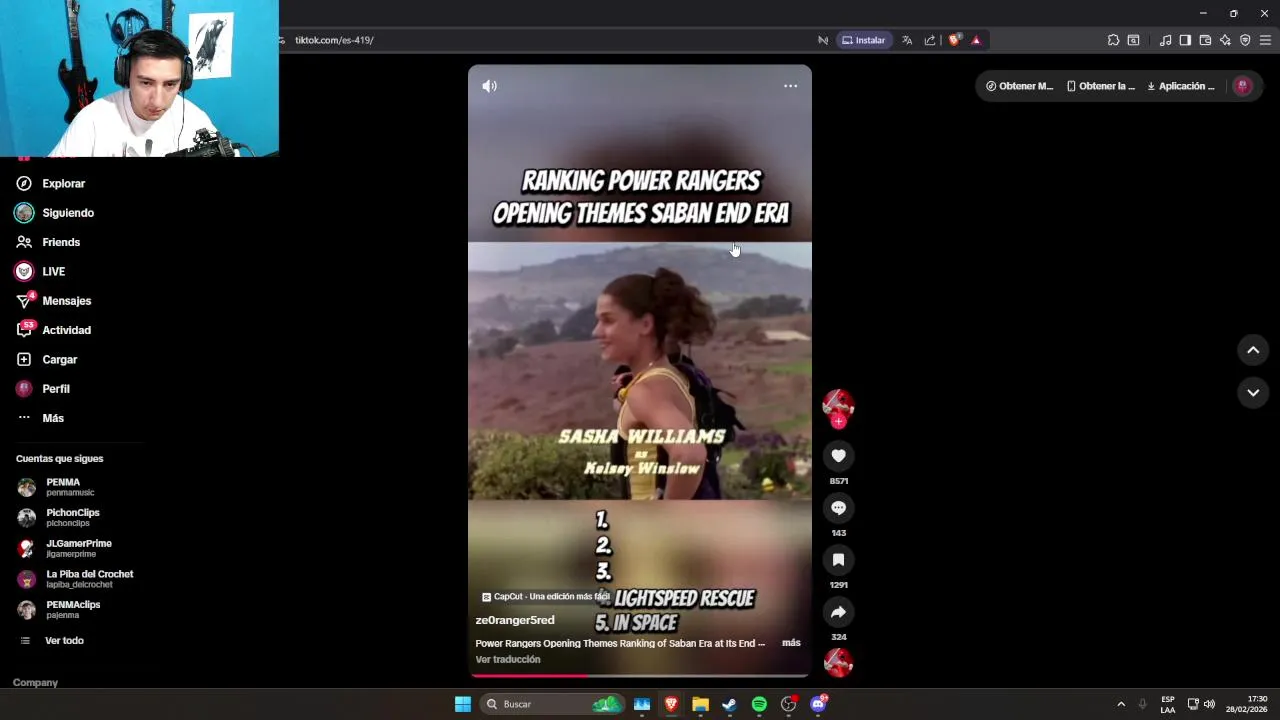
Task: Open File Explorer from taskbar
Action: click(x=700, y=704)
